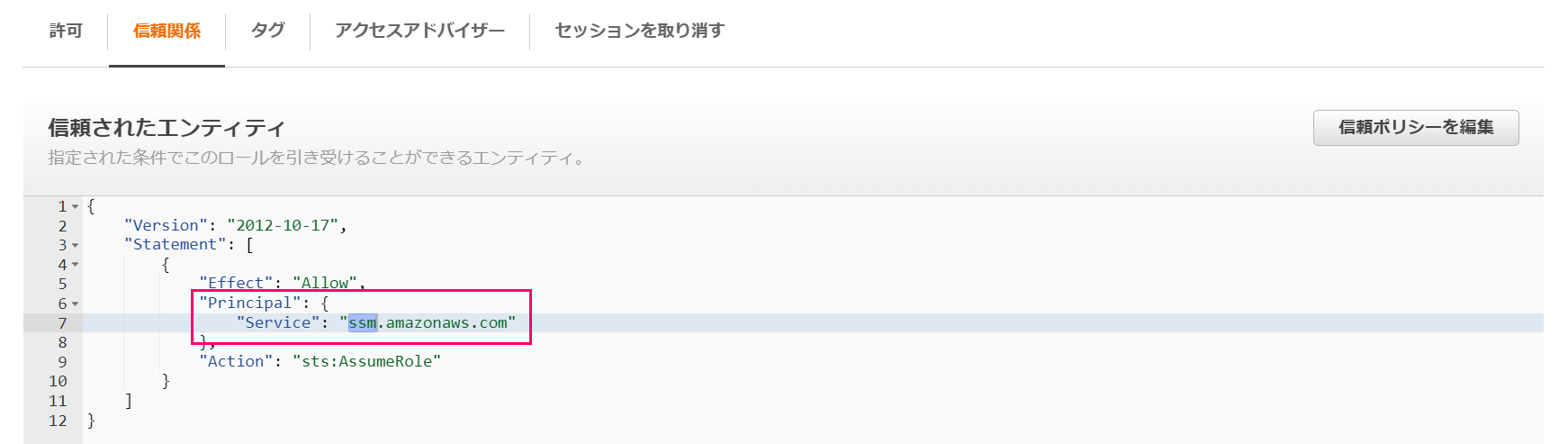Click the "Effect" key on line 5
This screenshot has width=1568, height=444.
pos(236,283)
